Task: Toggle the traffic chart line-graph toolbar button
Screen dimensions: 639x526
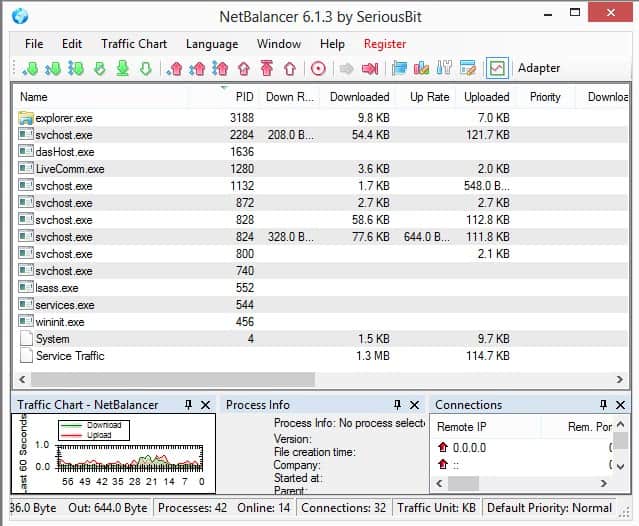Action: (x=497, y=68)
